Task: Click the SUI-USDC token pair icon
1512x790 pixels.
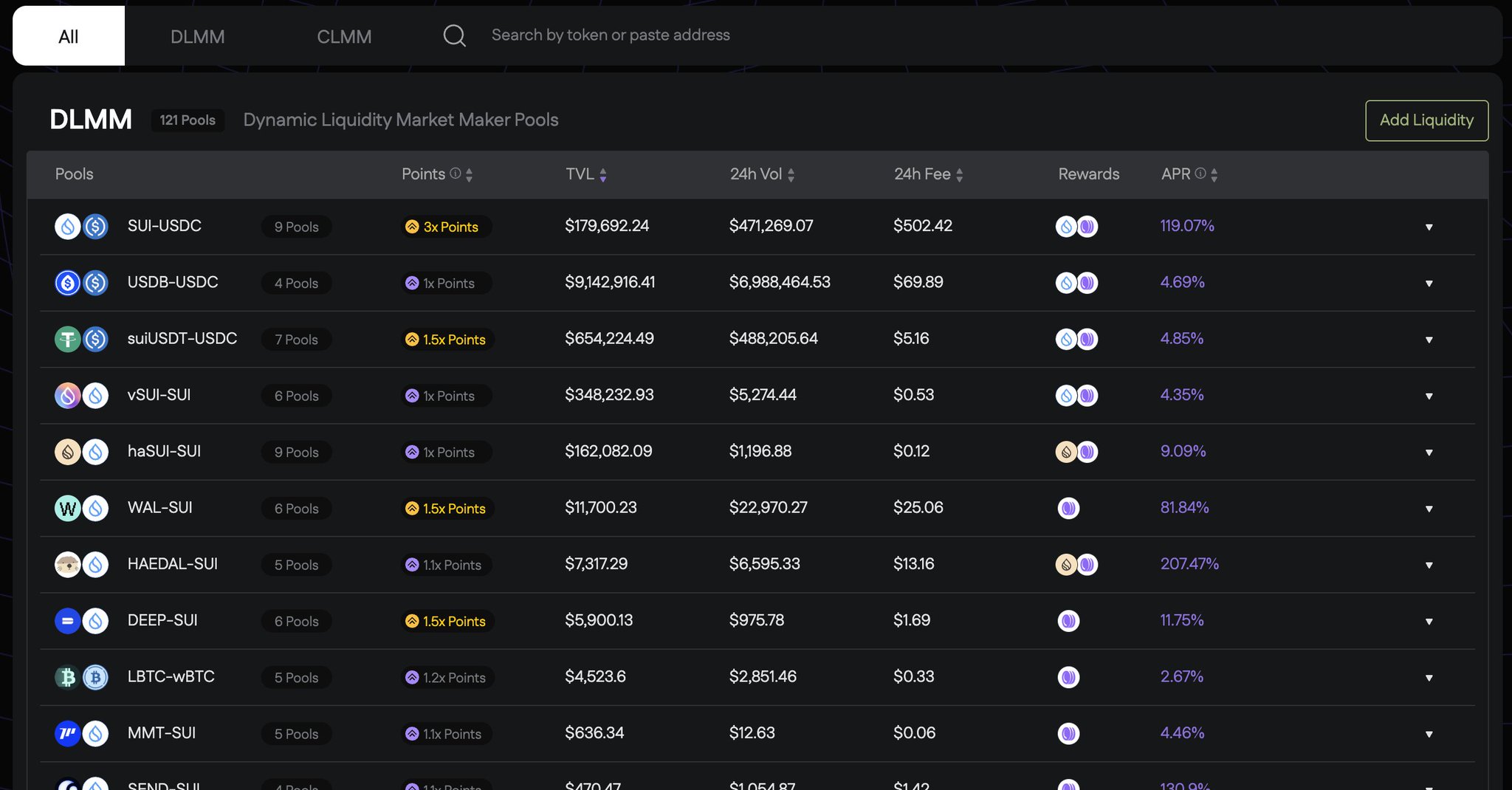Action: pos(81,226)
